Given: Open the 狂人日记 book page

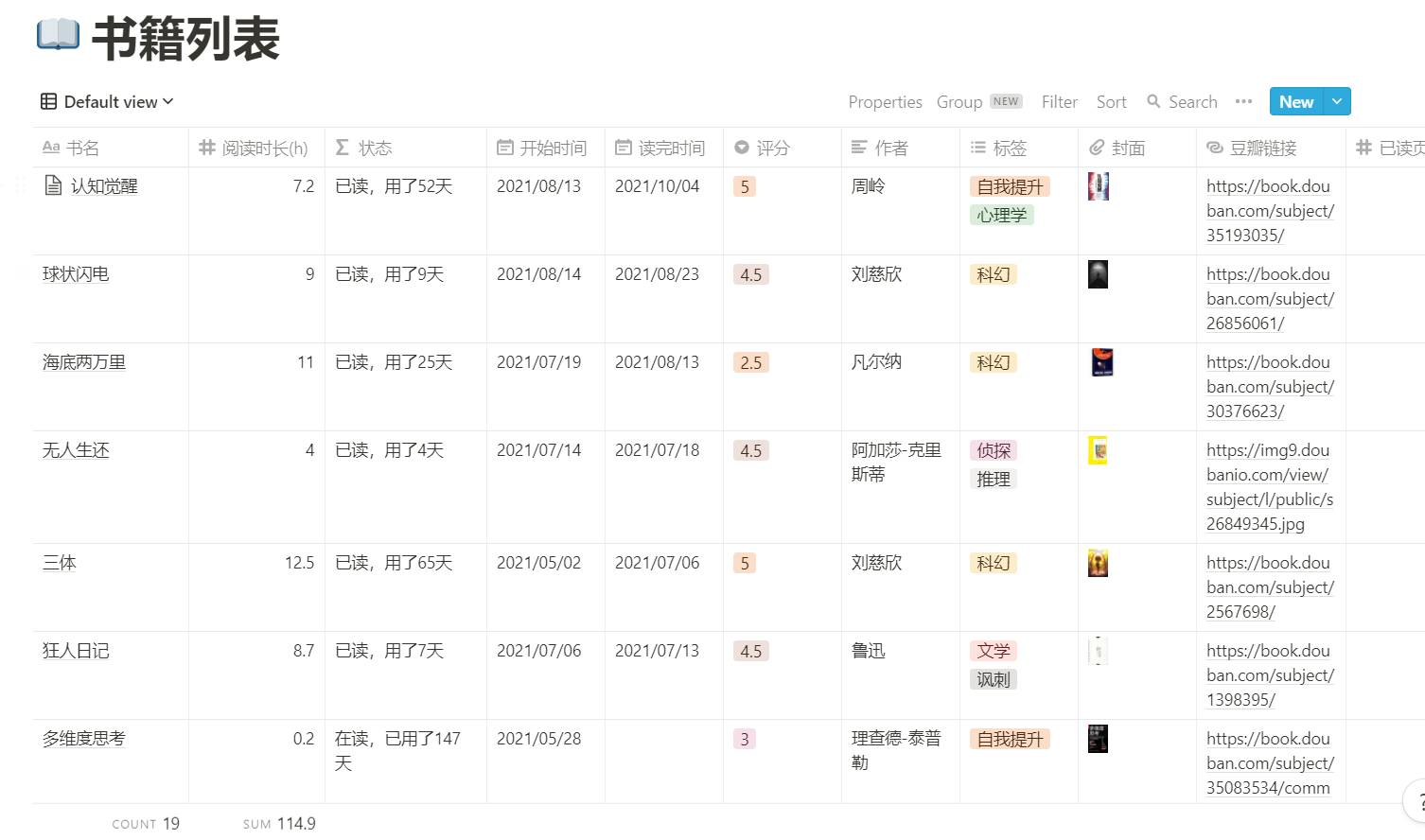Looking at the screenshot, I should [x=76, y=651].
